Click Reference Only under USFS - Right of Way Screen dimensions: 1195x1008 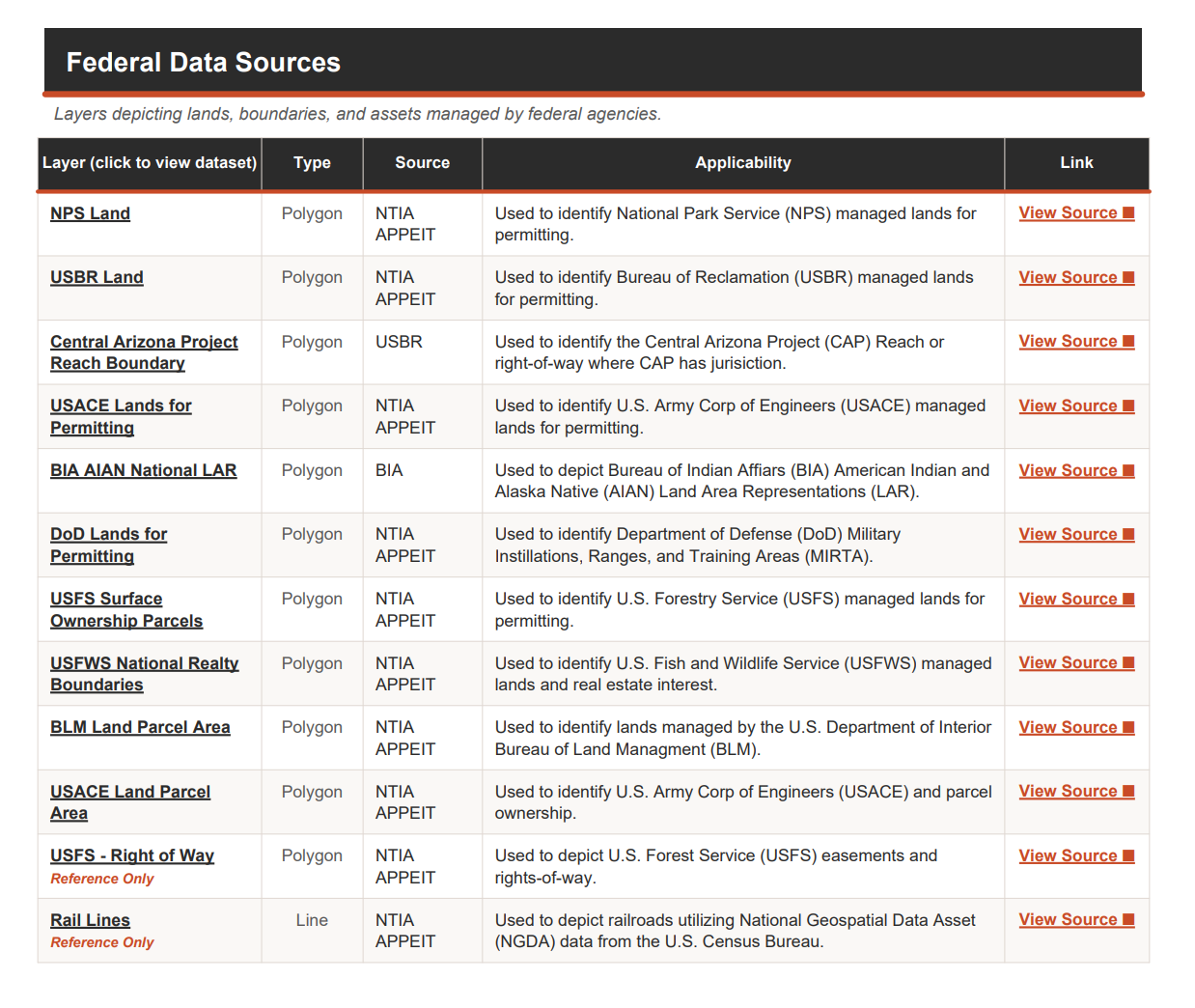102,879
